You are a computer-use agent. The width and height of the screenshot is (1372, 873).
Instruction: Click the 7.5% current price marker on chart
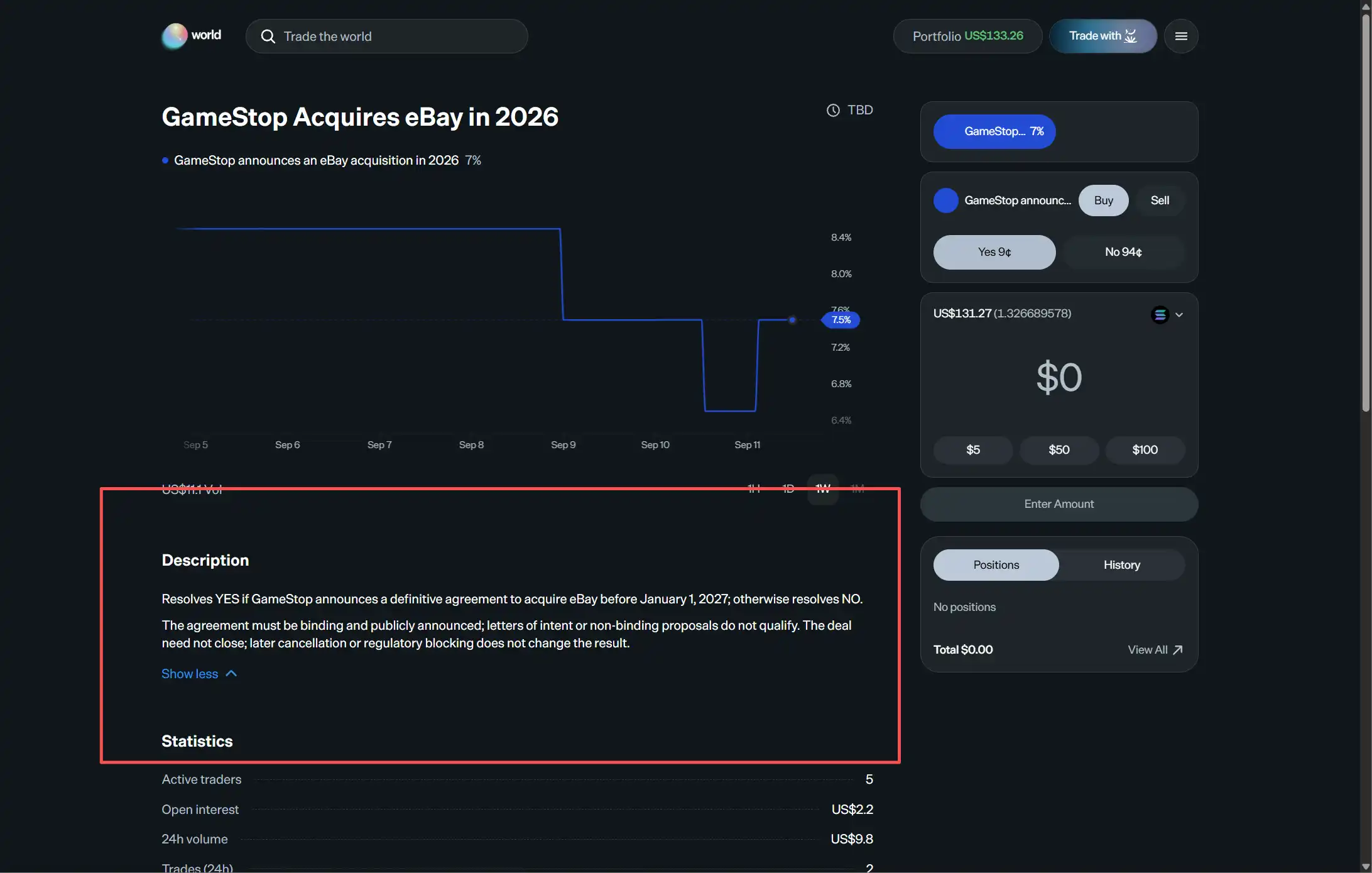coord(841,320)
